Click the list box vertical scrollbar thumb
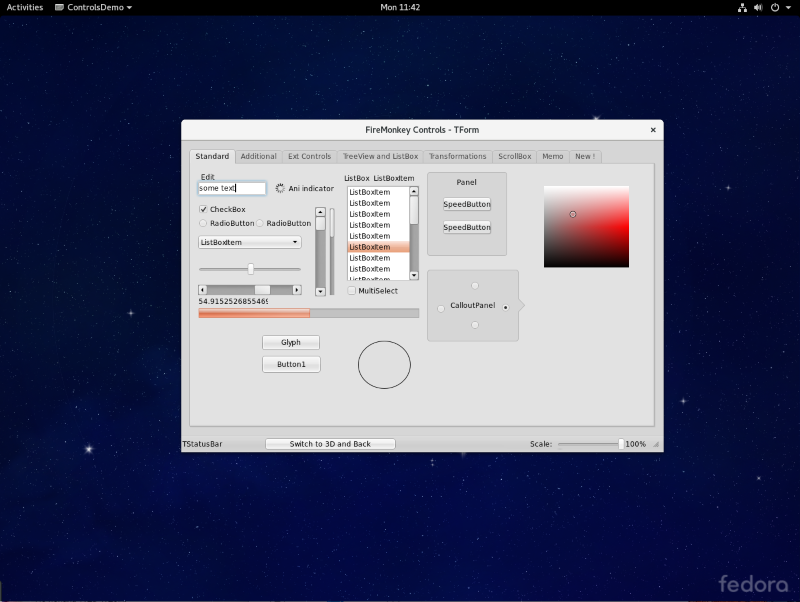This screenshot has width=800, height=602. [414, 210]
